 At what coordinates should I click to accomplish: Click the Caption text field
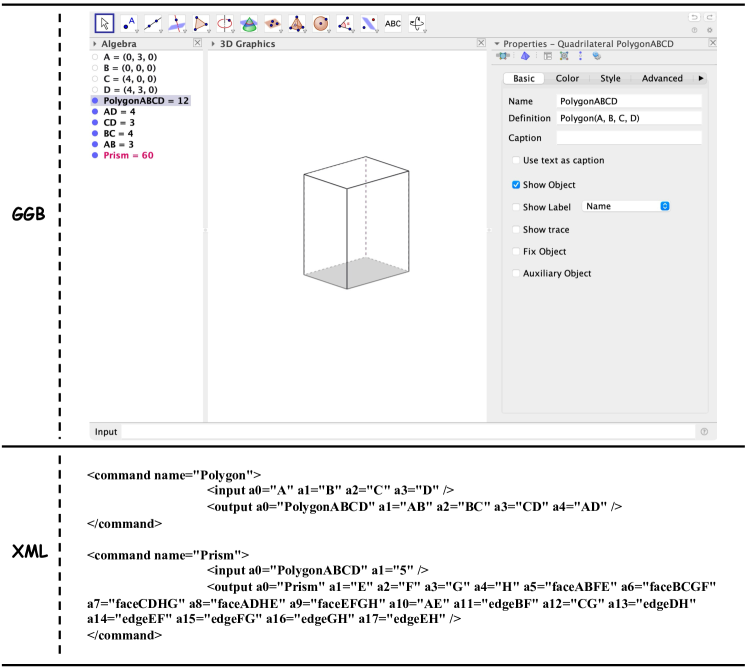(629, 138)
